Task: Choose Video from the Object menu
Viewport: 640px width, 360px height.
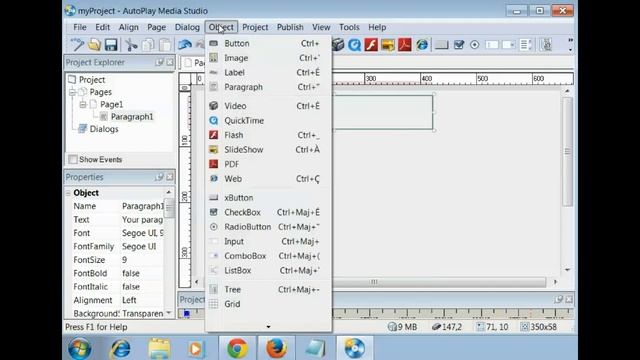Action: coord(269,106)
